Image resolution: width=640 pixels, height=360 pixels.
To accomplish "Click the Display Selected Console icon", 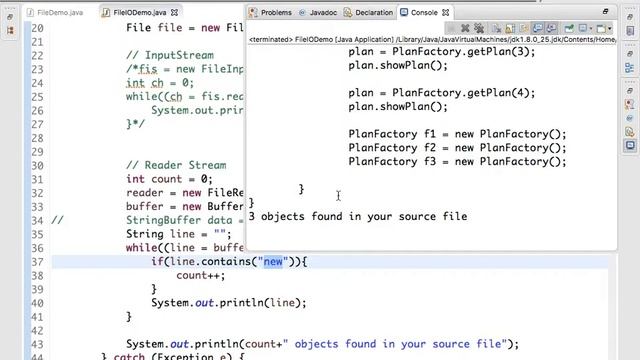I will tap(583, 28).
